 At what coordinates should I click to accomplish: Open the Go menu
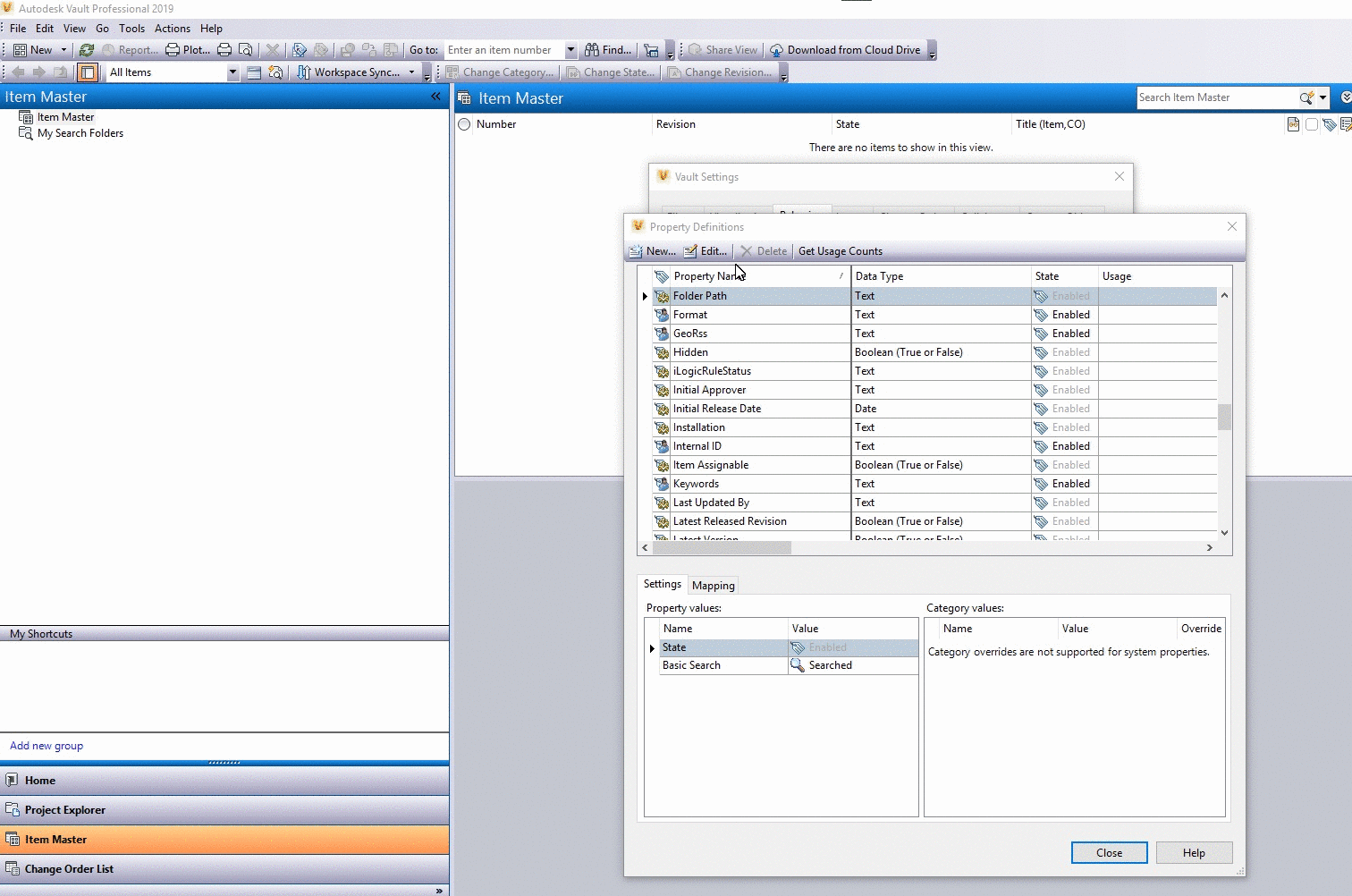(x=102, y=29)
